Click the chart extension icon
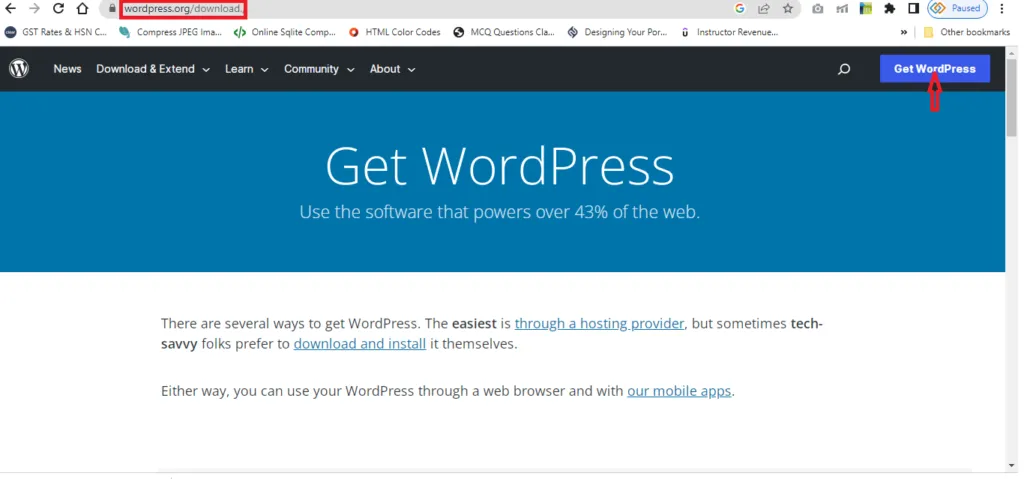Image resolution: width=1024 pixels, height=479 pixels. 842,8
